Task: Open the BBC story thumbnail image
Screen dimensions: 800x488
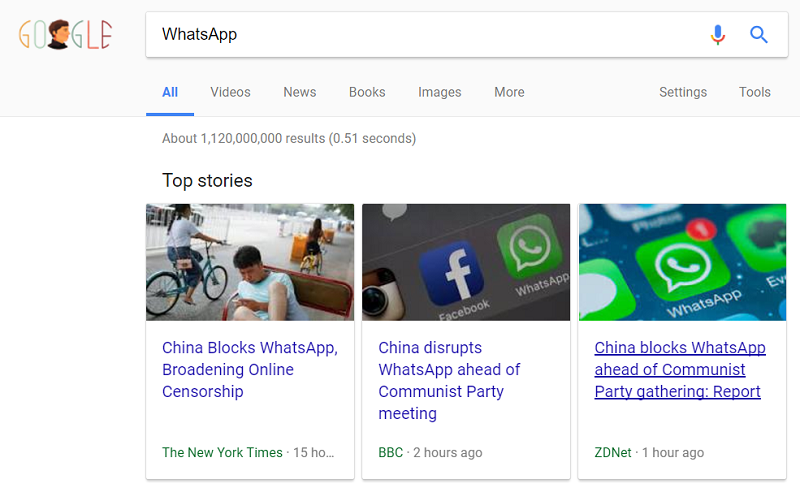Action: [466, 262]
